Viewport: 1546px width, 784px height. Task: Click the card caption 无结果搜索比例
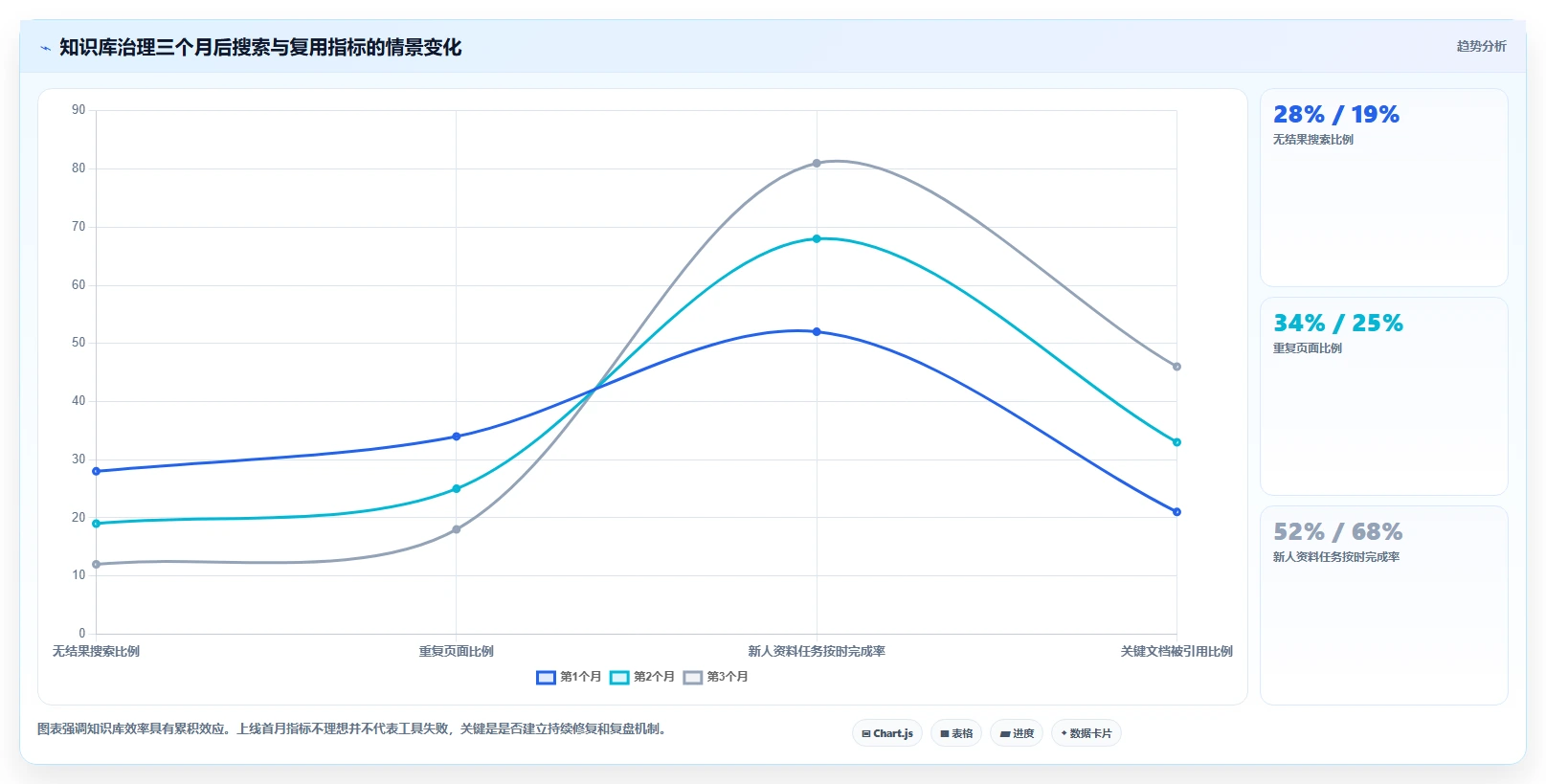[x=1312, y=140]
